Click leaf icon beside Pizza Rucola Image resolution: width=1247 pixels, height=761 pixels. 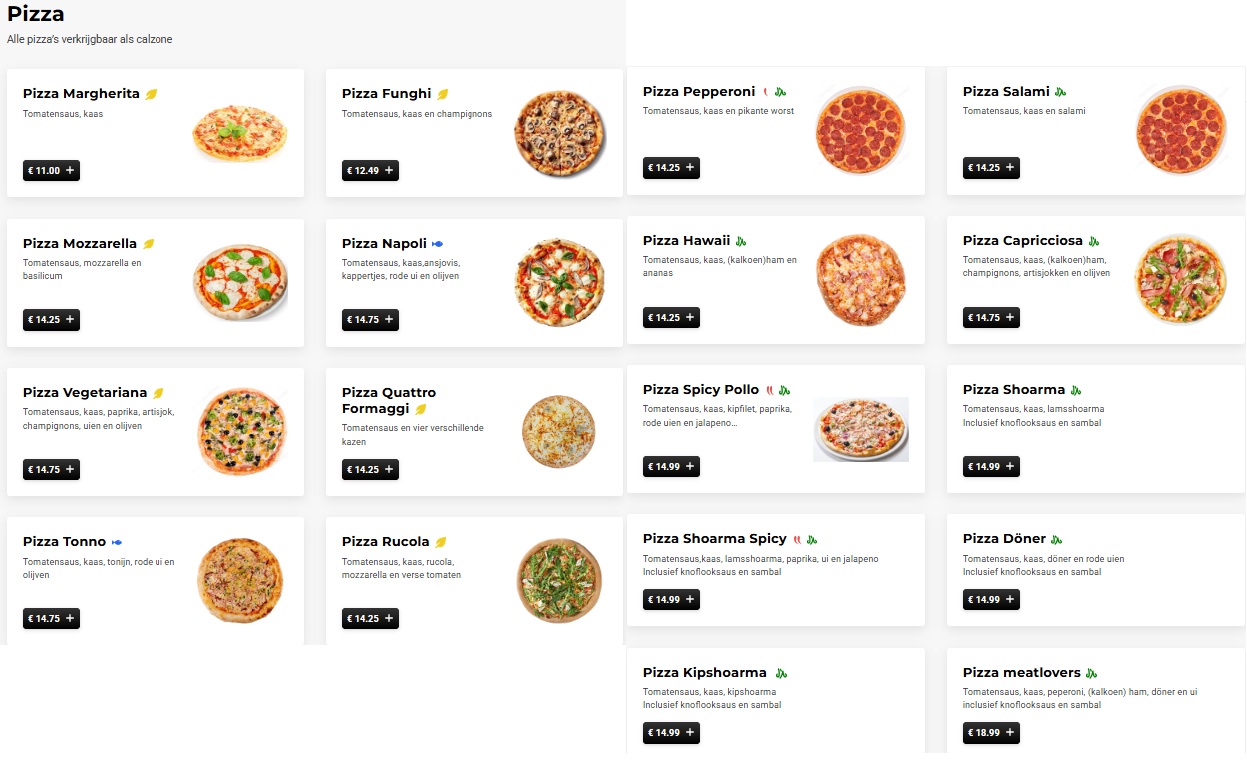coord(441,542)
